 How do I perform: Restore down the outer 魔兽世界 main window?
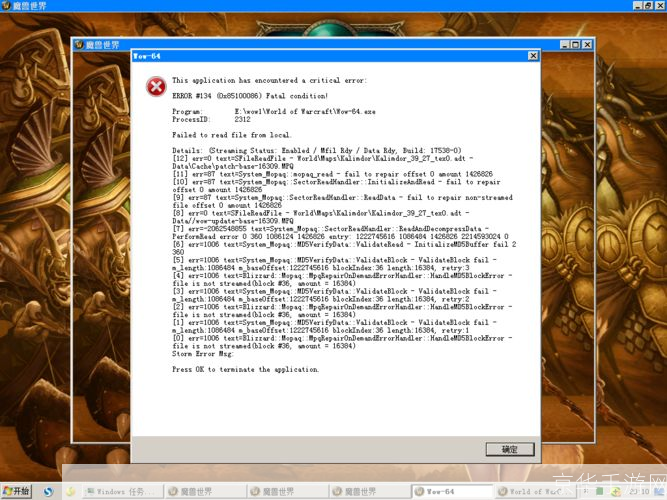click(648, 6)
